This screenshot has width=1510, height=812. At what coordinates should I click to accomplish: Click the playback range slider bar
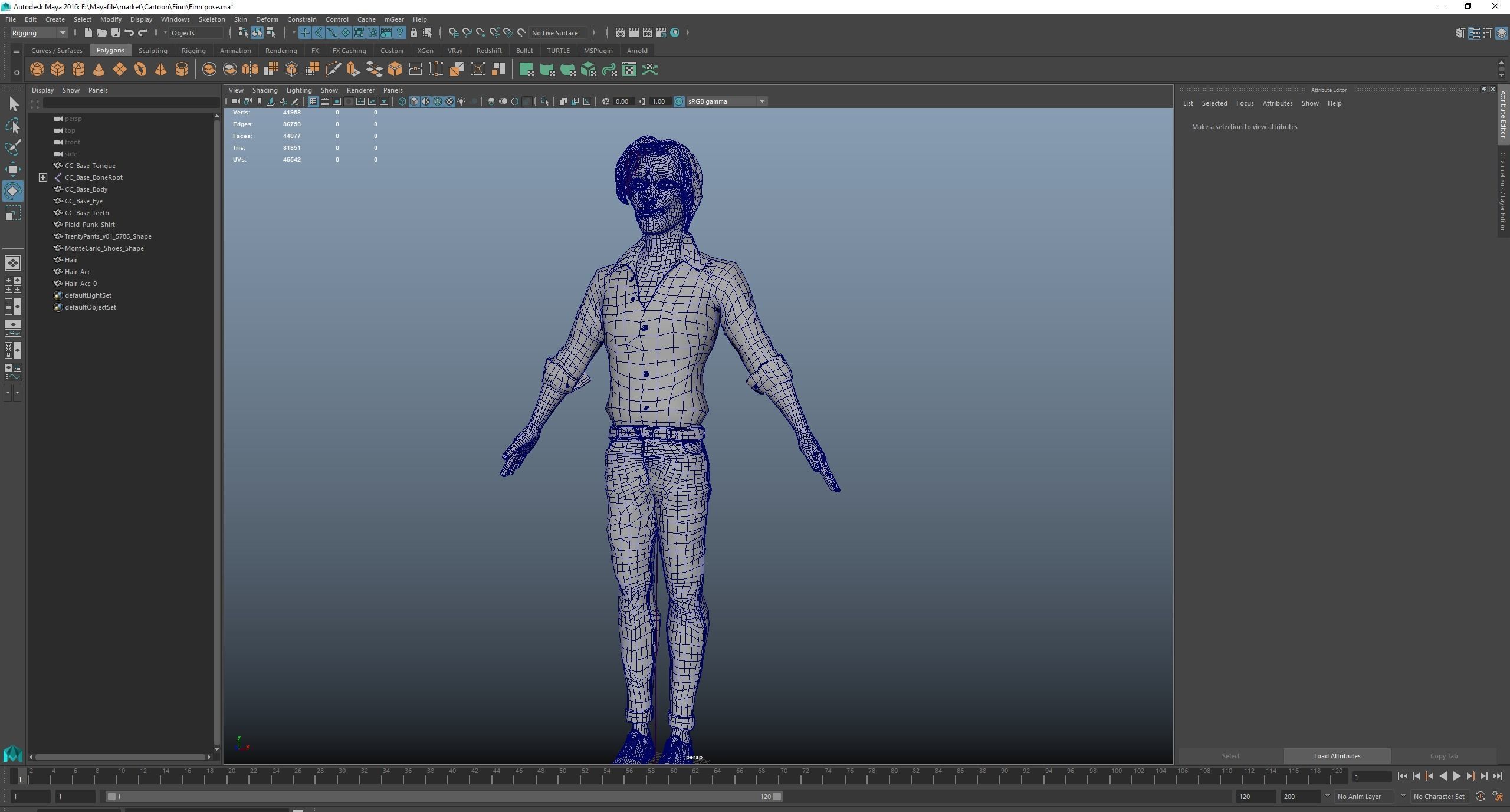pos(442,797)
